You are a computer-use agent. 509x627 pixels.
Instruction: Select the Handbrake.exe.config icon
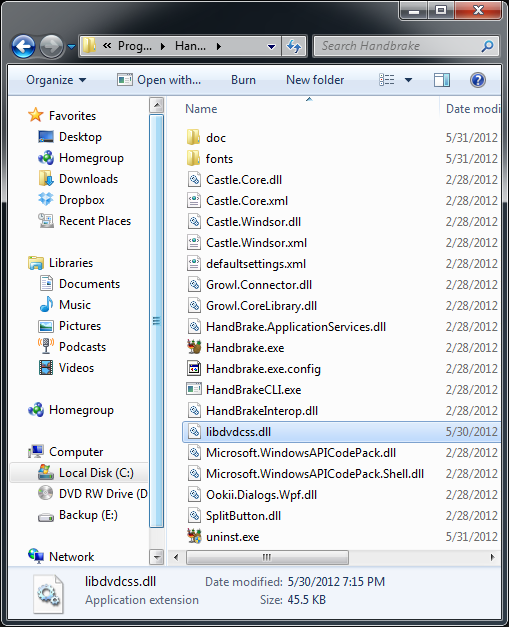(194, 368)
